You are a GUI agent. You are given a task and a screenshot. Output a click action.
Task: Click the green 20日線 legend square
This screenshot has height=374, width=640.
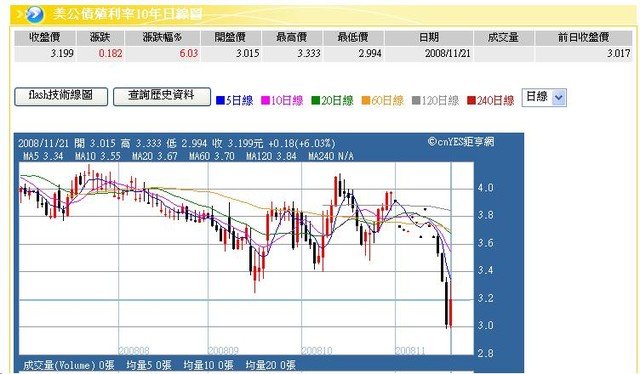pos(316,100)
